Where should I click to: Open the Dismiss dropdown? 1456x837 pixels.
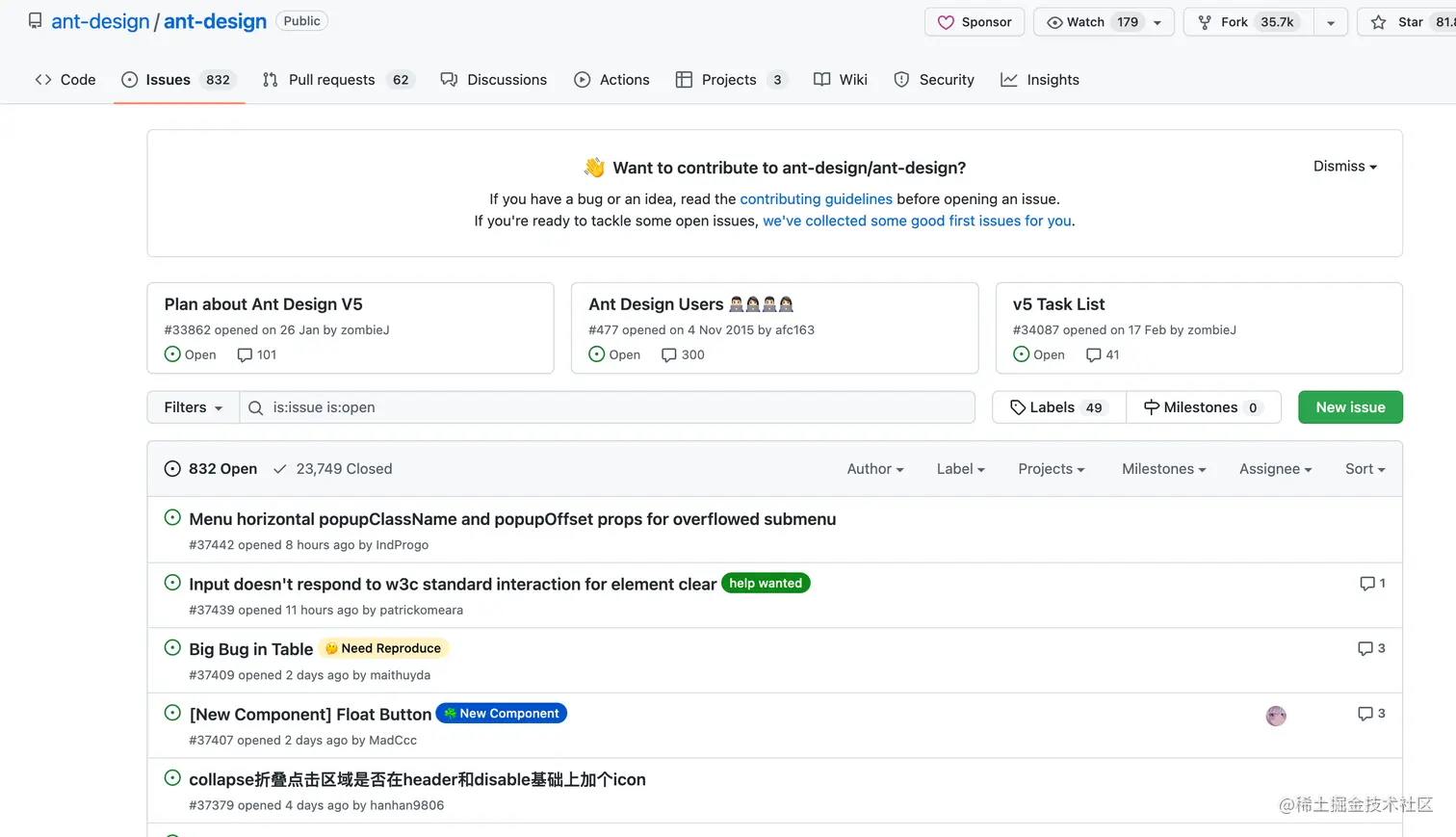click(x=1345, y=167)
